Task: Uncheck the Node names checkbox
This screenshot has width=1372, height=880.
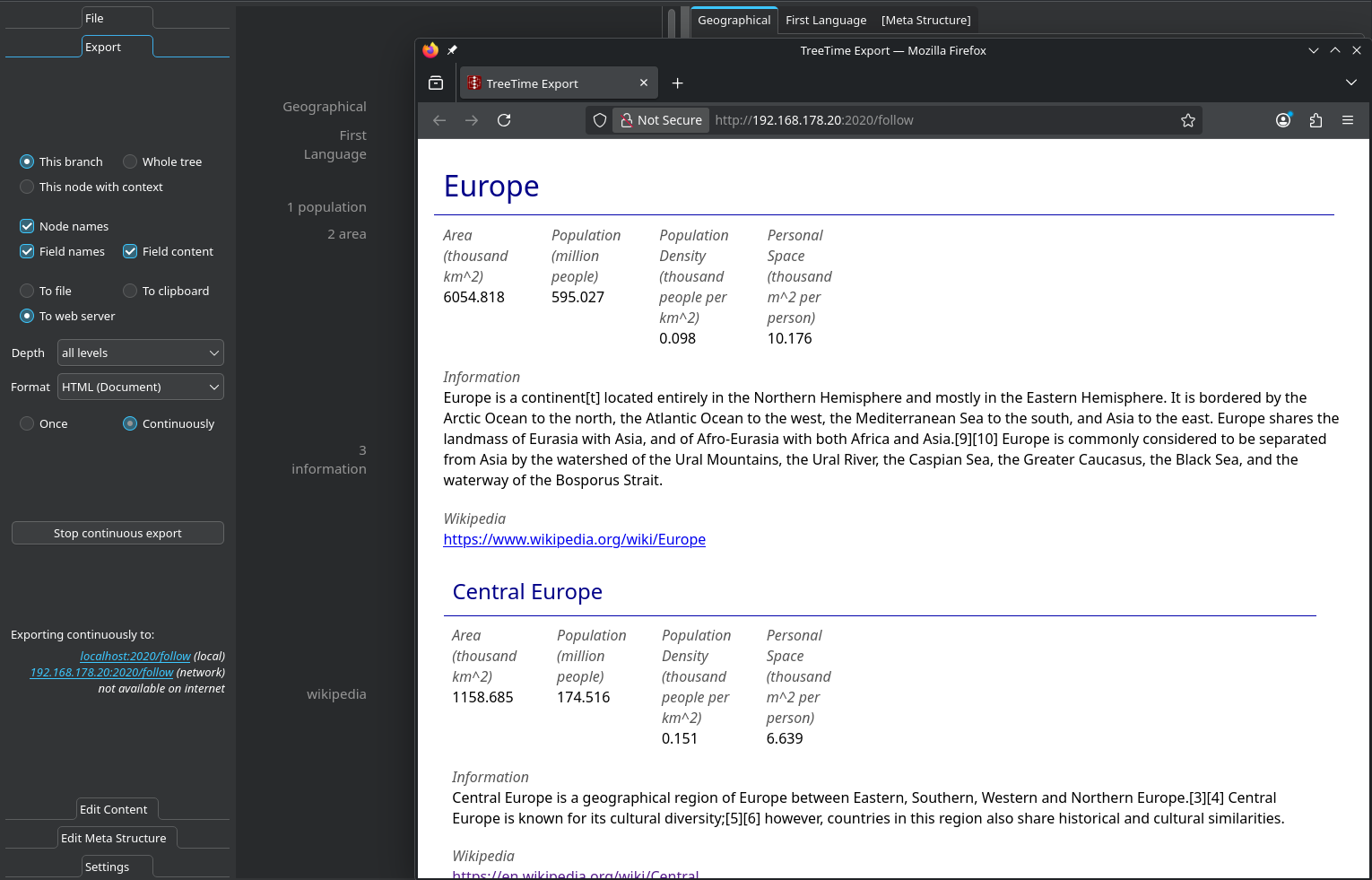Action: (x=27, y=226)
